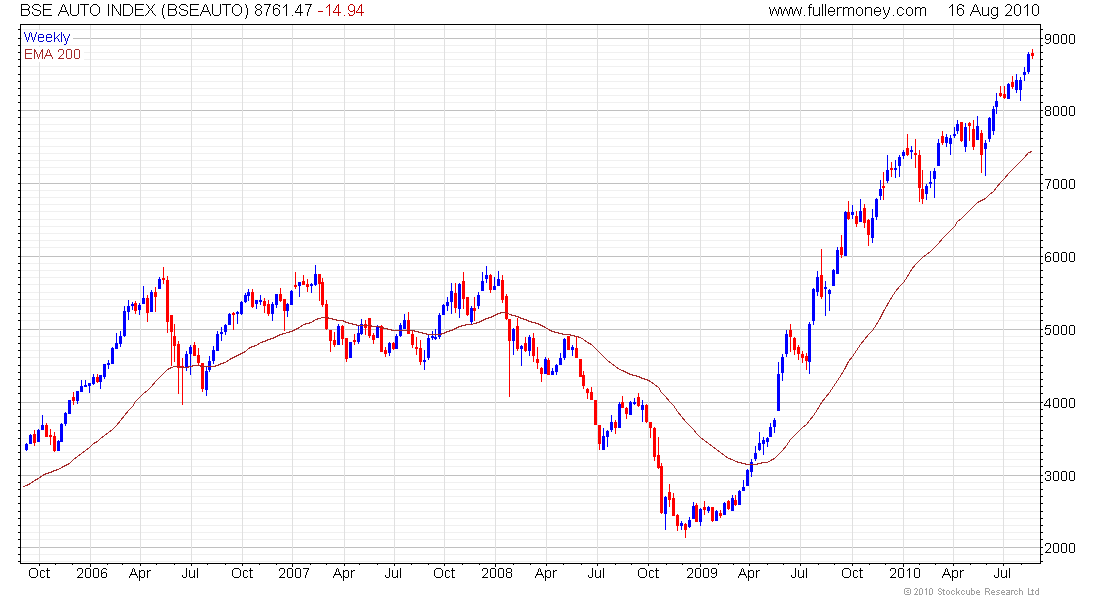1100x600 pixels.
Task: Click the 5000 price axis label
Action: coord(1060,330)
